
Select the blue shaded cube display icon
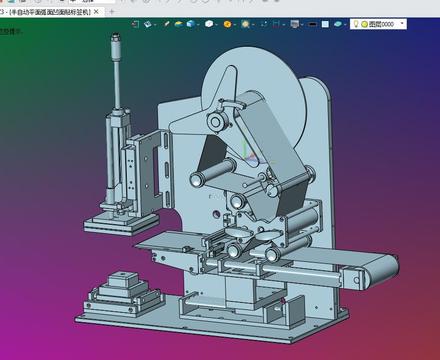click(191, 24)
